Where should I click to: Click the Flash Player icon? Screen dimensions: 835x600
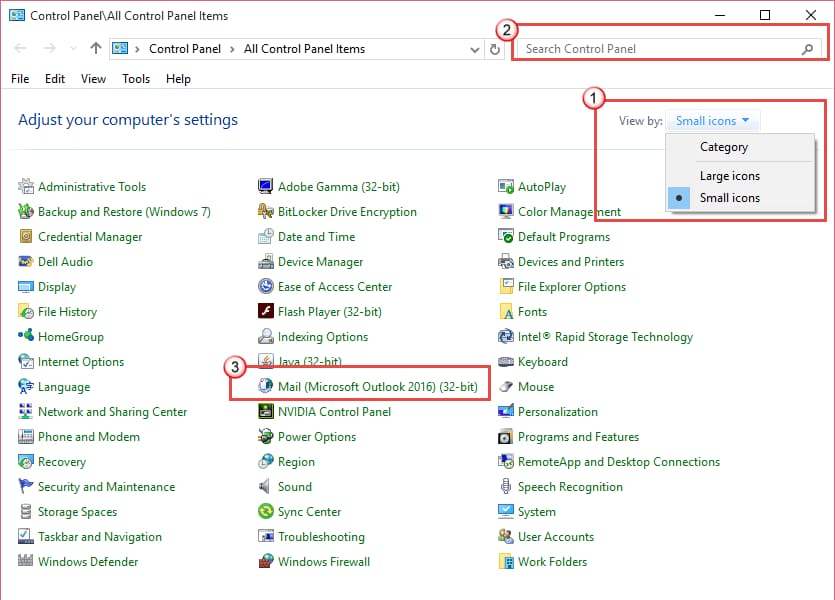[266, 312]
